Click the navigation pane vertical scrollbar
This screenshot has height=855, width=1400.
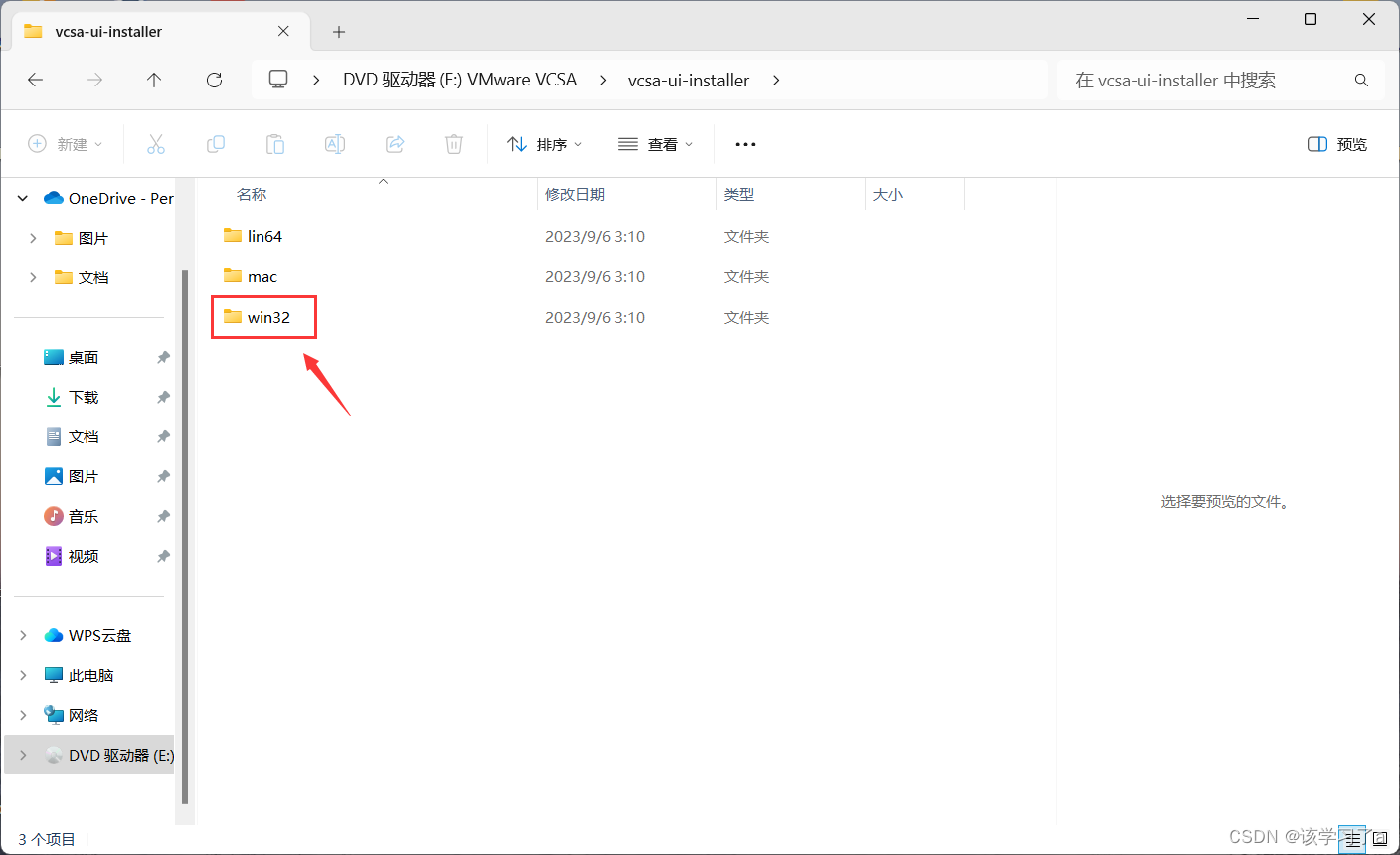coord(185,537)
